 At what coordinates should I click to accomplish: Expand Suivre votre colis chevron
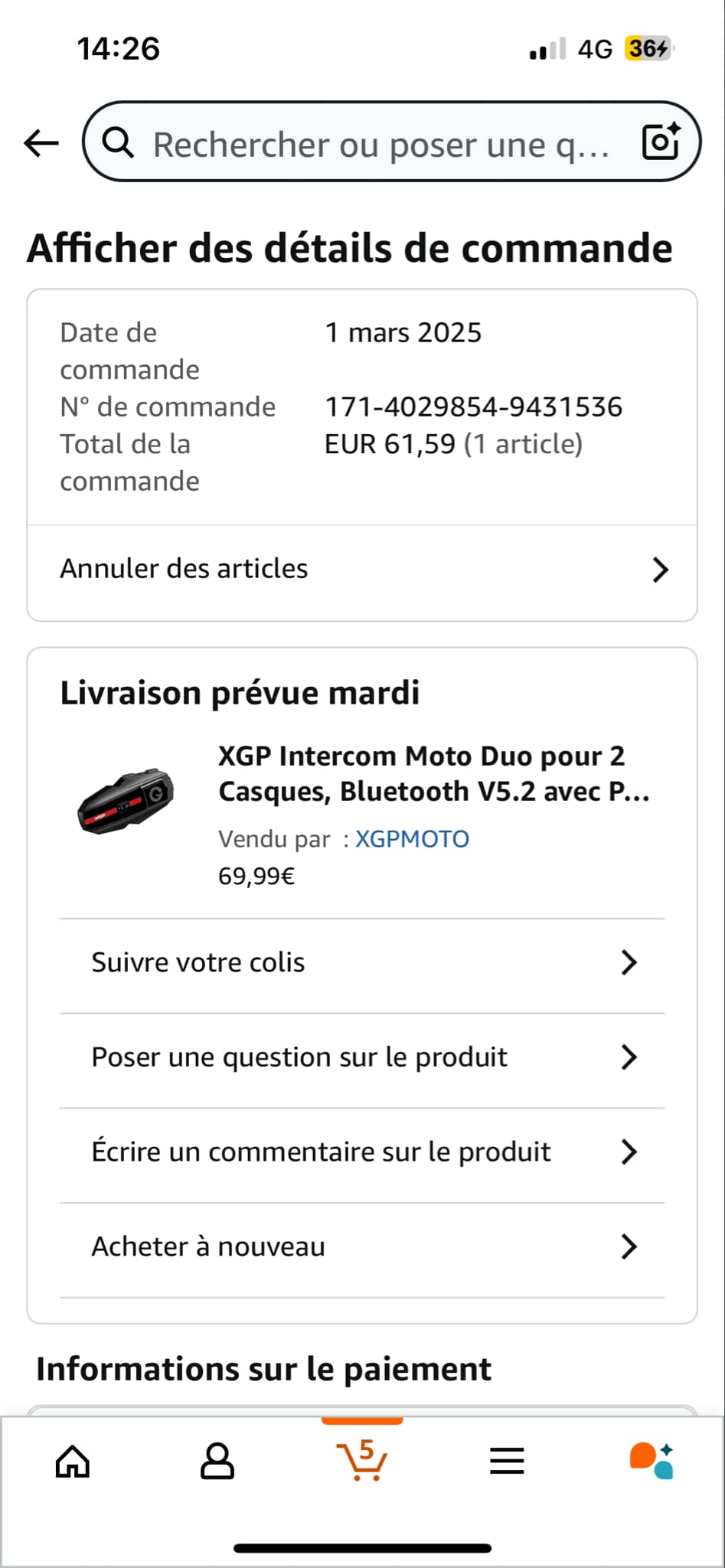pos(629,962)
